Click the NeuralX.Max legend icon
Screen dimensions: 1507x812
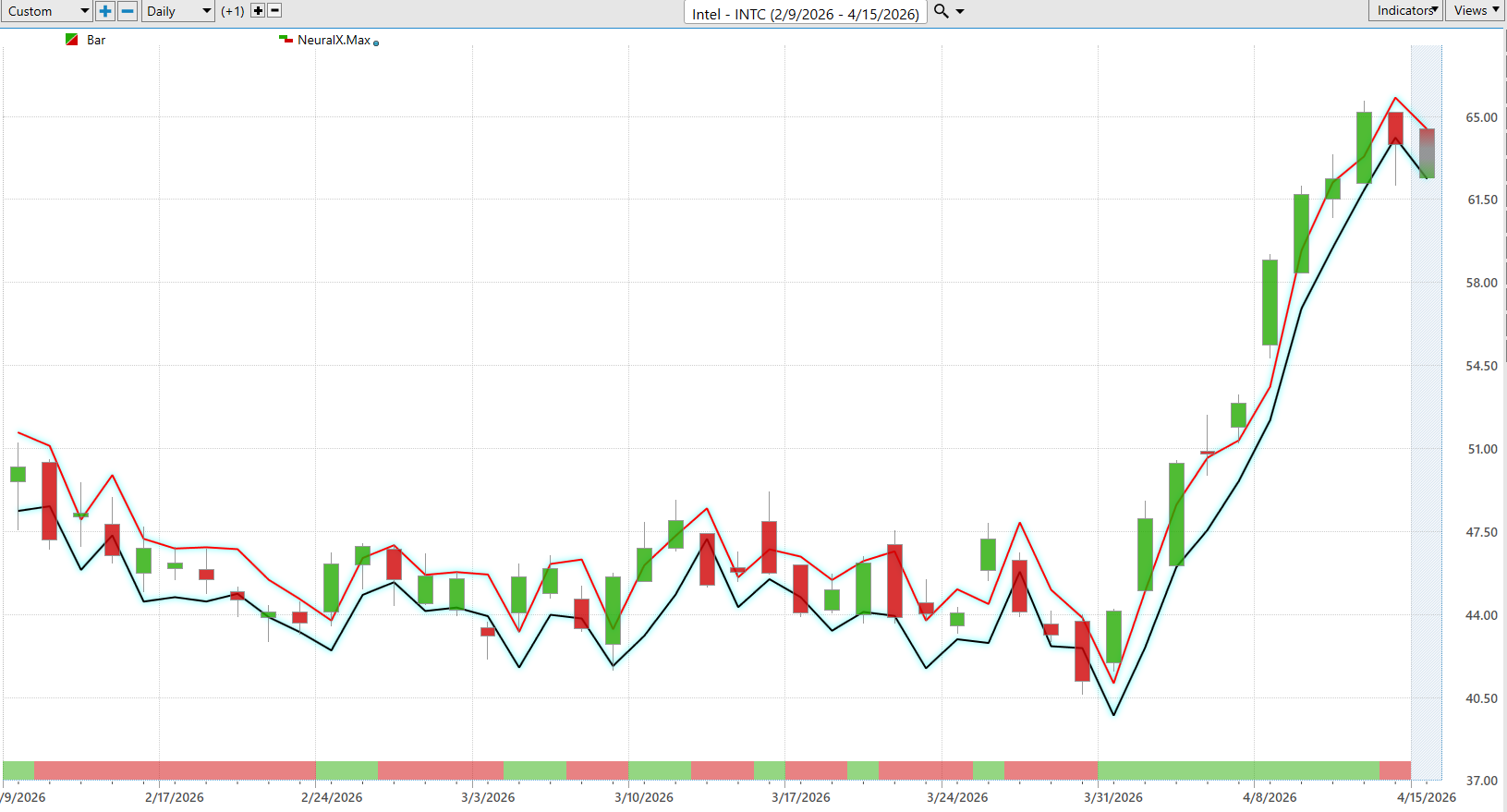click(x=286, y=40)
